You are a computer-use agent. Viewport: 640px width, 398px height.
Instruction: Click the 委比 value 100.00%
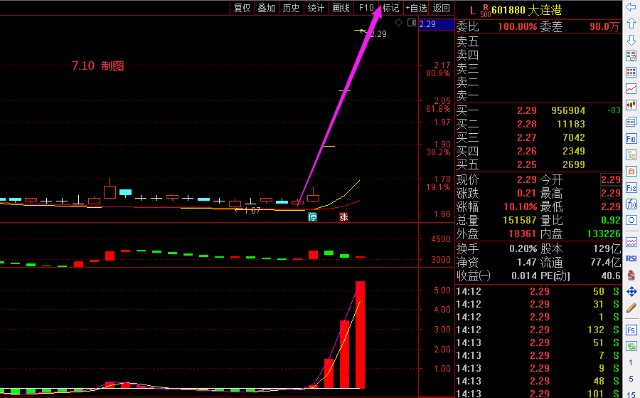click(517, 27)
